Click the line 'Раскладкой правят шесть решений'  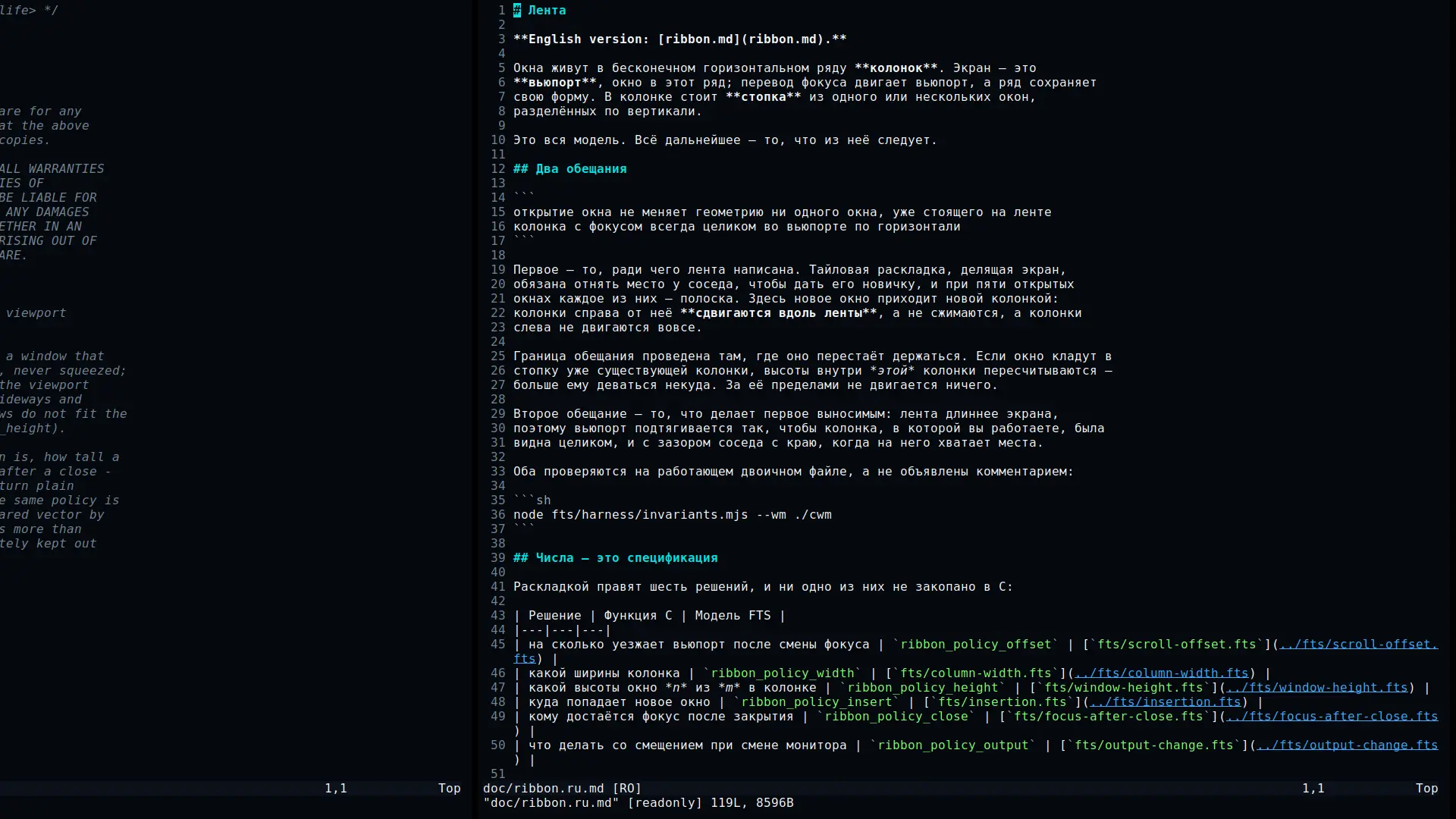click(764, 587)
